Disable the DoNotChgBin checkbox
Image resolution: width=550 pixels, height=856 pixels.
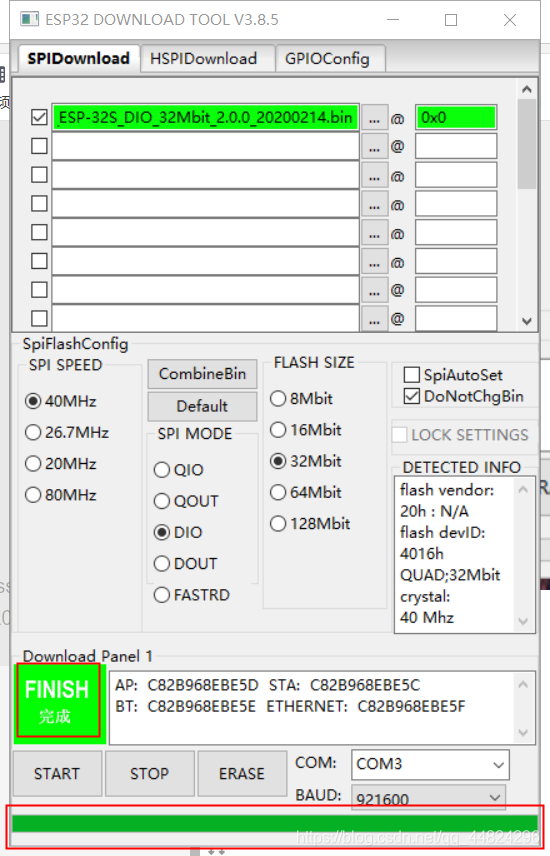coord(412,396)
